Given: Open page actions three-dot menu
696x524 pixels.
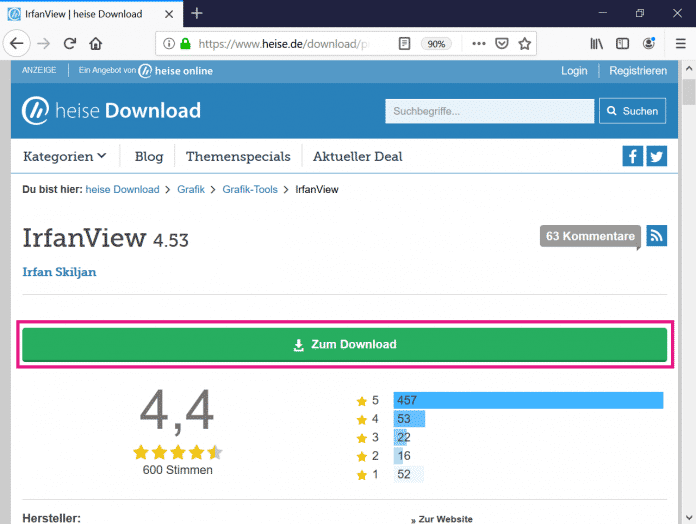Looking at the screenshot, I should click(x=478, y=44).
